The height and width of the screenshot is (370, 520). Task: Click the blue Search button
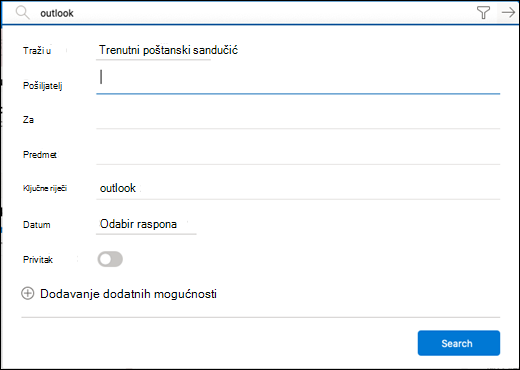click(x=459, y=343)
